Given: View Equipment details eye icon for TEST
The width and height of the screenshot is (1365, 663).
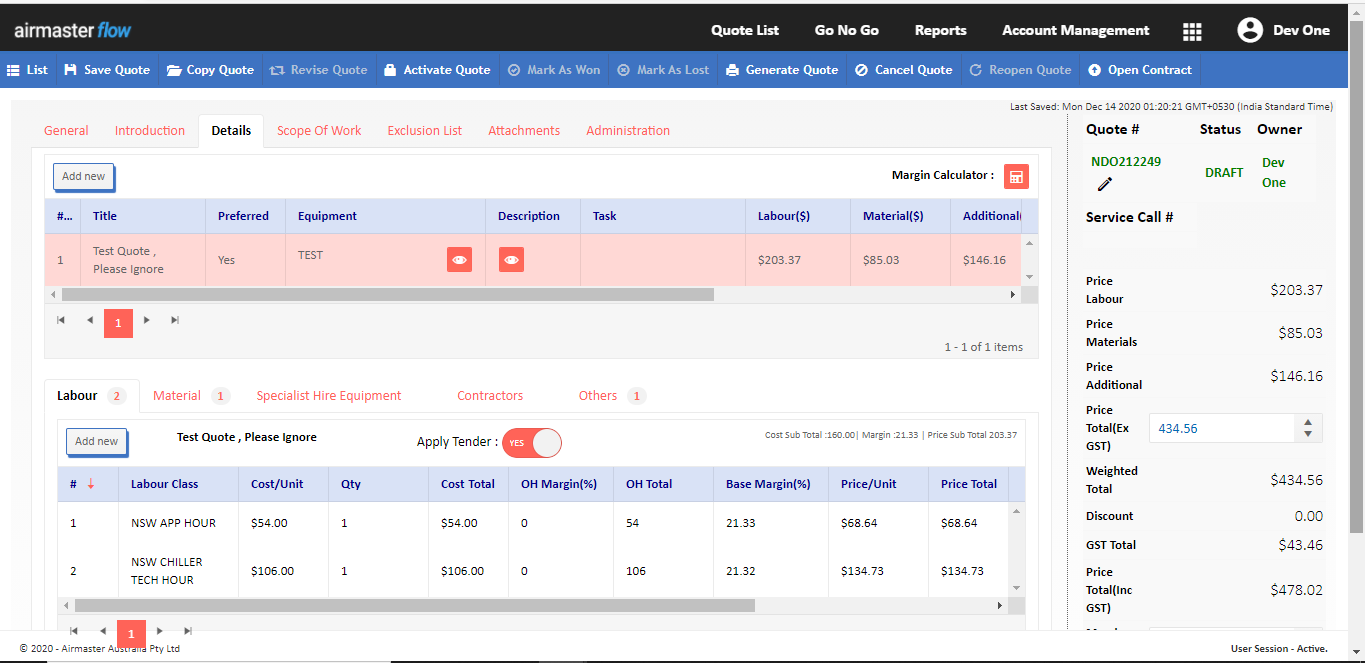Looking at the screenshot, I should coord(459,259).
